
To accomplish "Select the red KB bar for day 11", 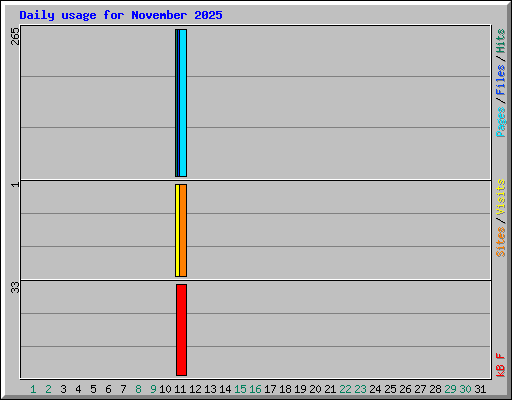I will (x=181, y=330).
